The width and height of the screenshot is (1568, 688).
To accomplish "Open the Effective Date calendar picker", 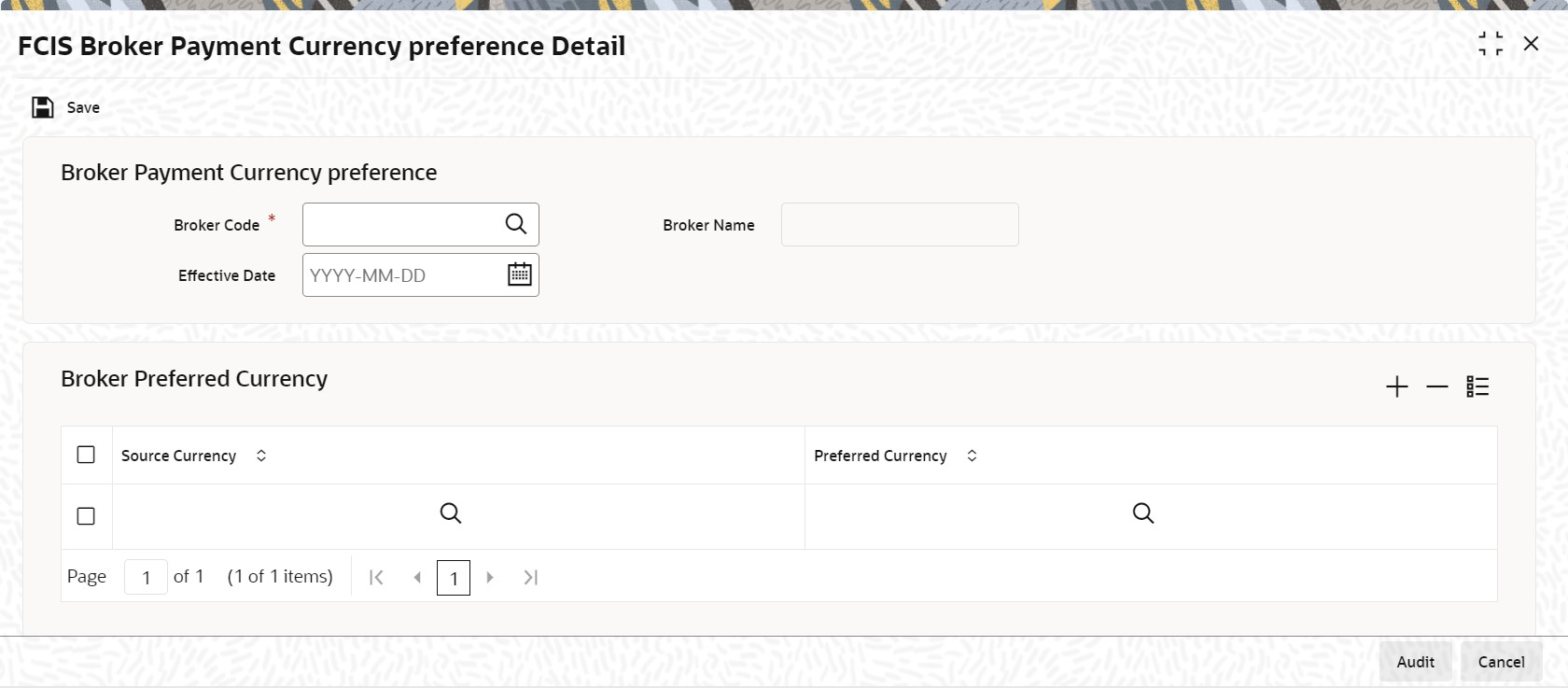I will click(x=520, y=274).
